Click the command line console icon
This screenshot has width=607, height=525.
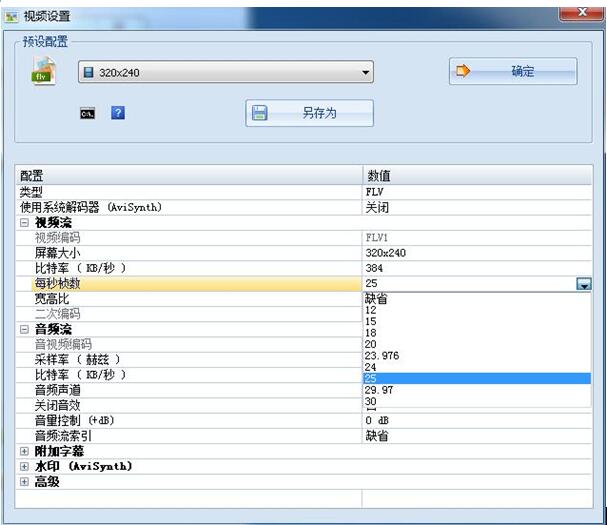click(87, 113)
